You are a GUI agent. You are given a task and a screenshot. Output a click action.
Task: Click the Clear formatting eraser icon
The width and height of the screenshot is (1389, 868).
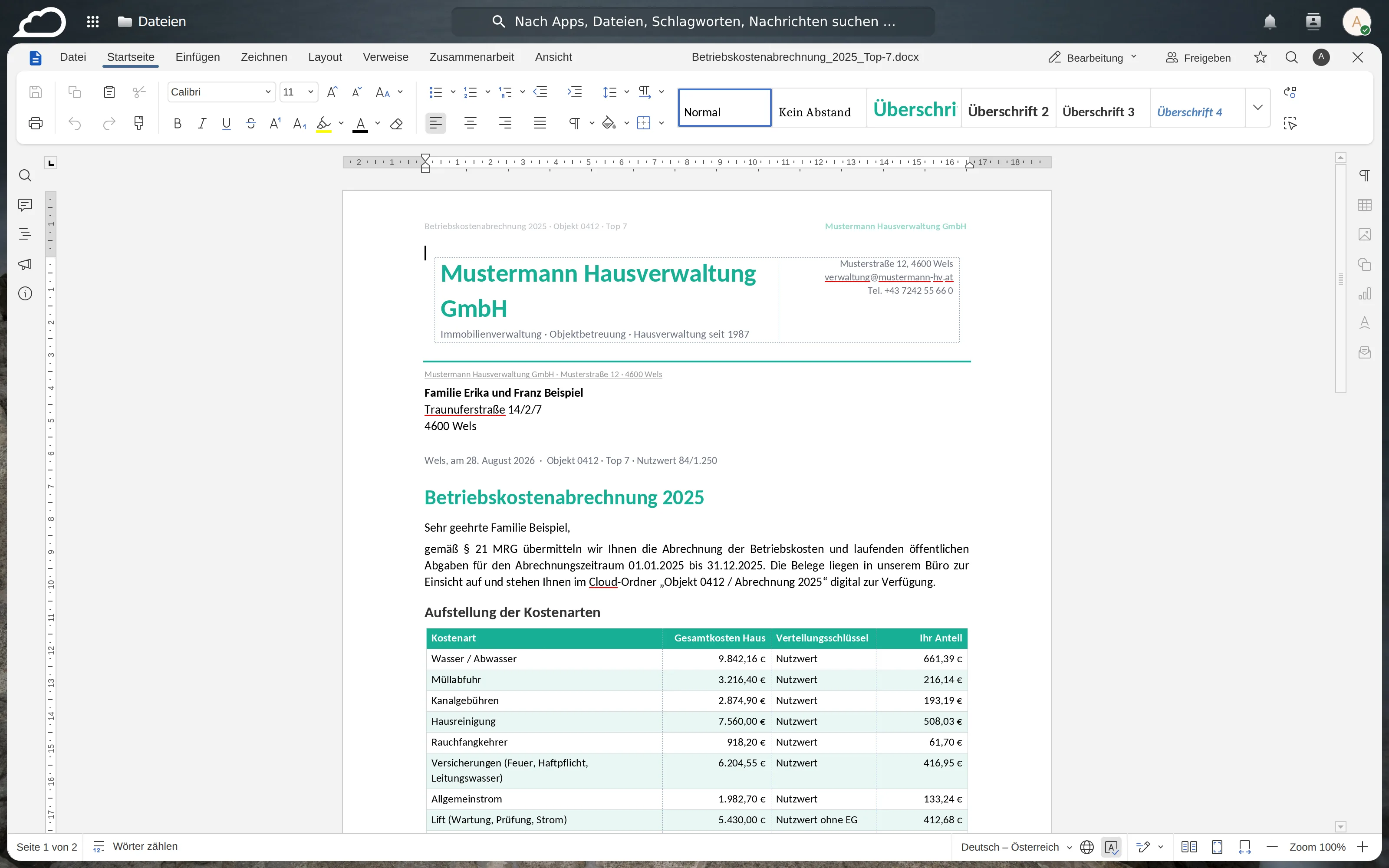tap(397, 123)
